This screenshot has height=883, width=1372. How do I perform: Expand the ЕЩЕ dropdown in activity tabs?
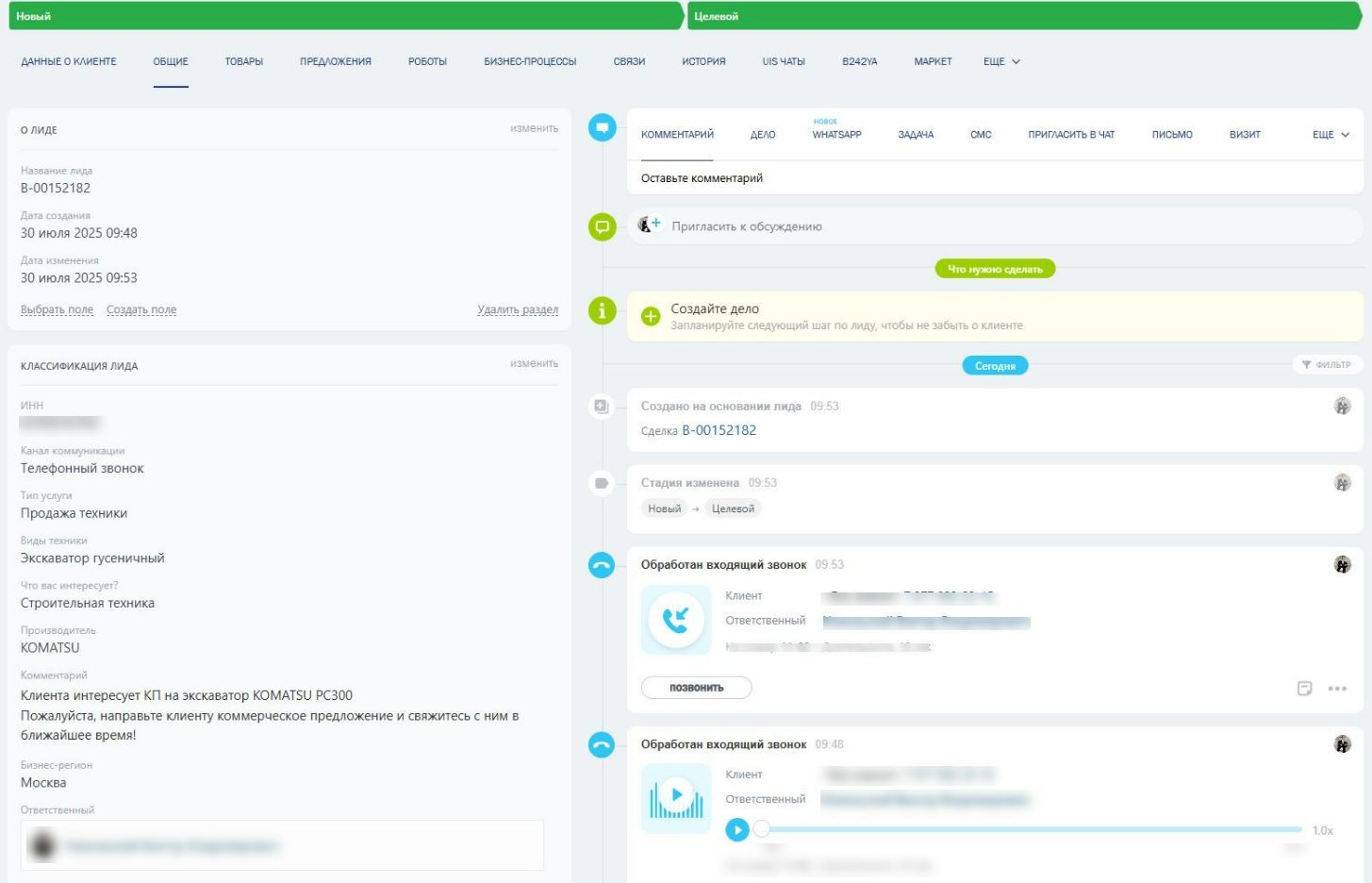coord(1331,135)
